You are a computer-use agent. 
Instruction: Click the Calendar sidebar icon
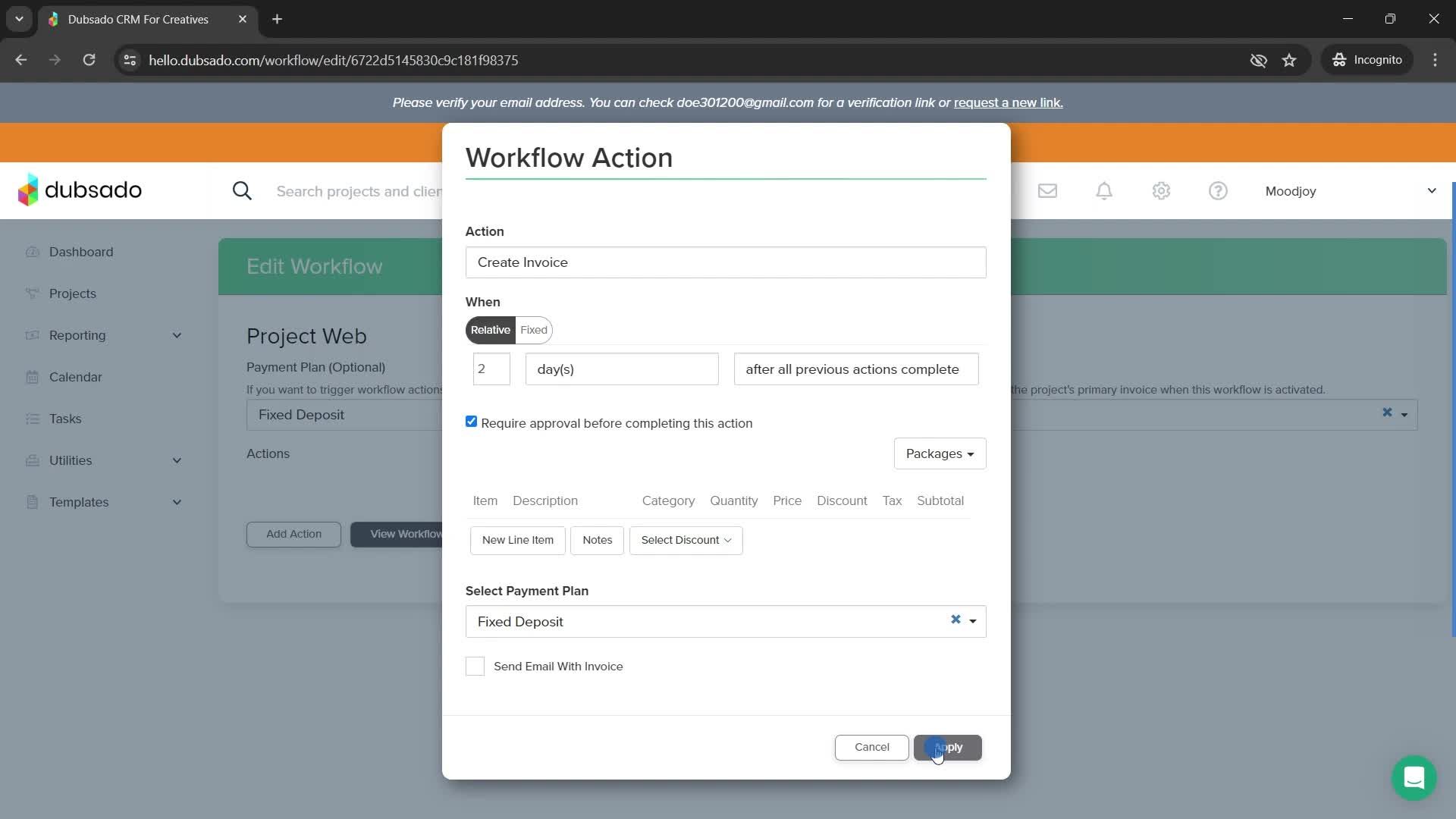click(32, 377)
